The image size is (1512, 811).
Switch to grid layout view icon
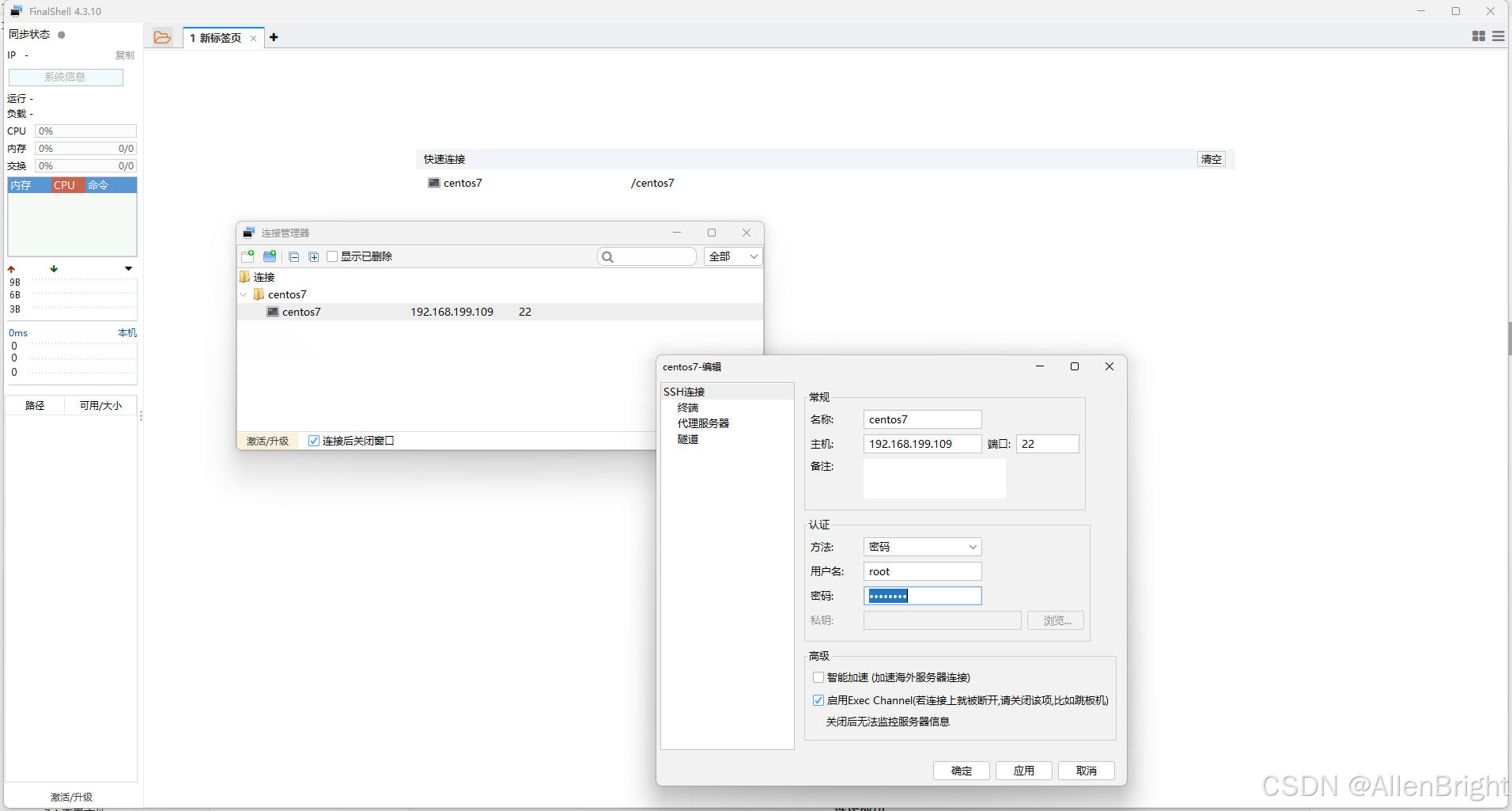coord(1478,36)
